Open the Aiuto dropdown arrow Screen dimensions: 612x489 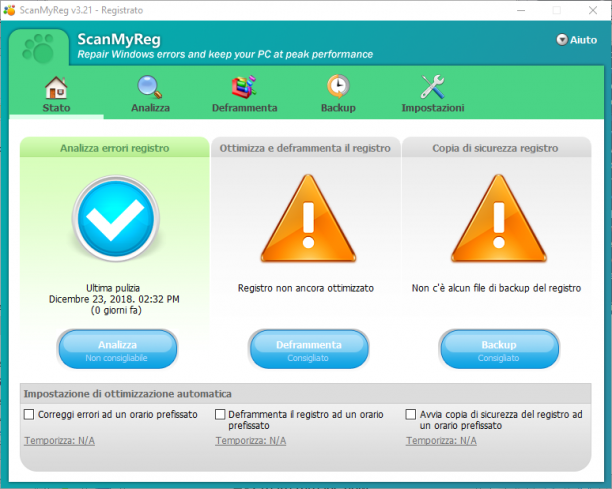point(562,40)
